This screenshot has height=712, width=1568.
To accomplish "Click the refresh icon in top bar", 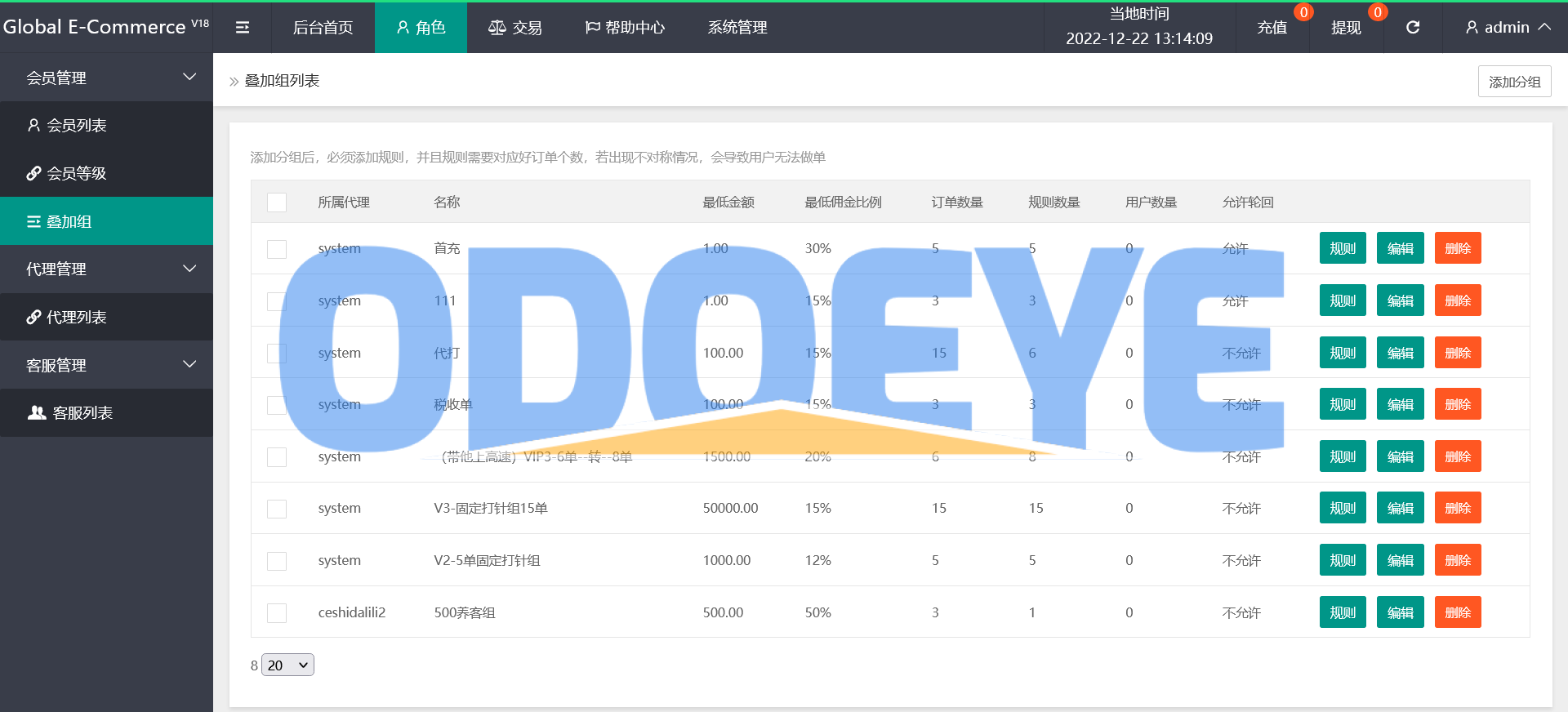I will click(x=1413, y=28).
